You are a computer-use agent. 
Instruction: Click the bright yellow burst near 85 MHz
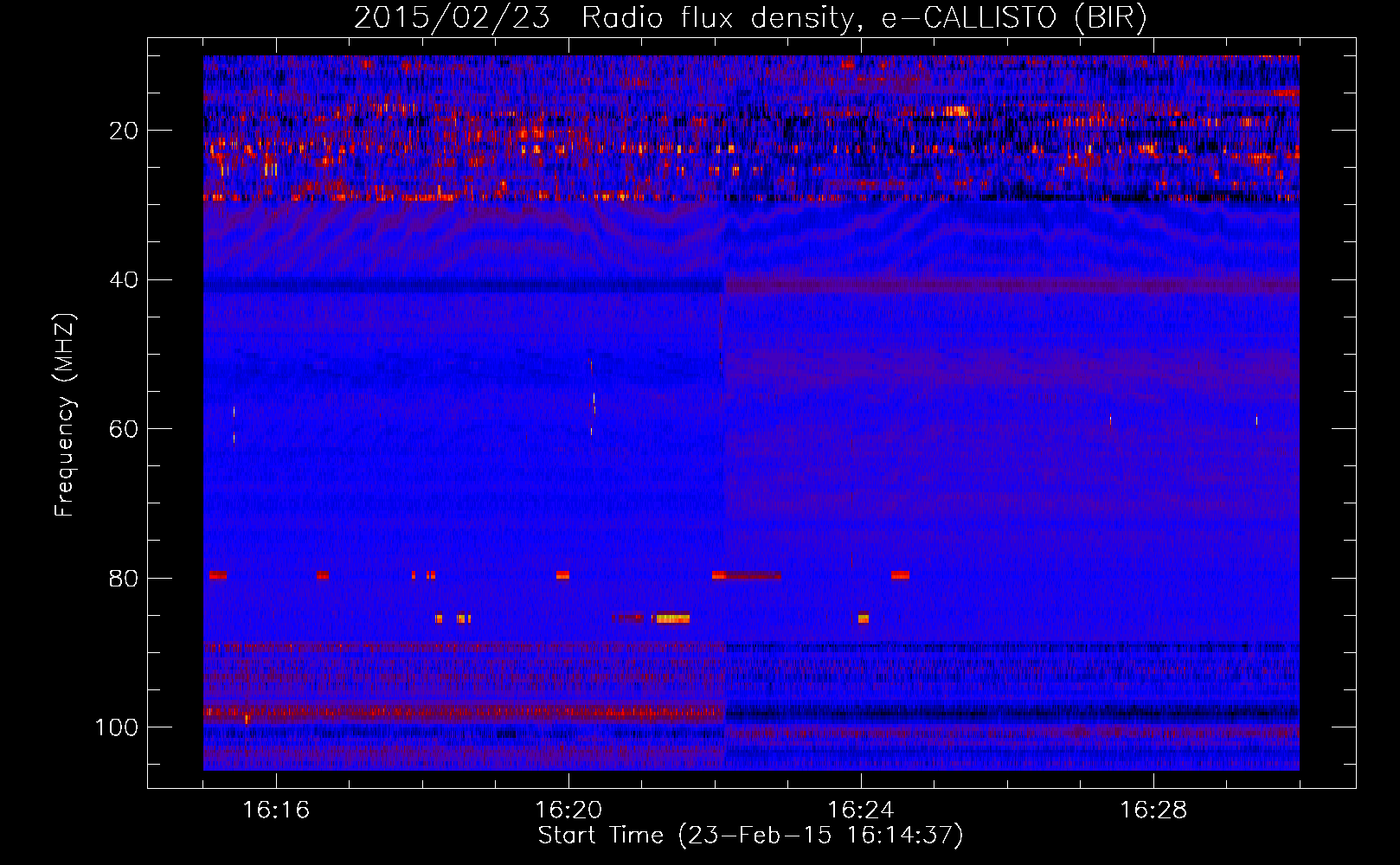click(x=673, y=618)
